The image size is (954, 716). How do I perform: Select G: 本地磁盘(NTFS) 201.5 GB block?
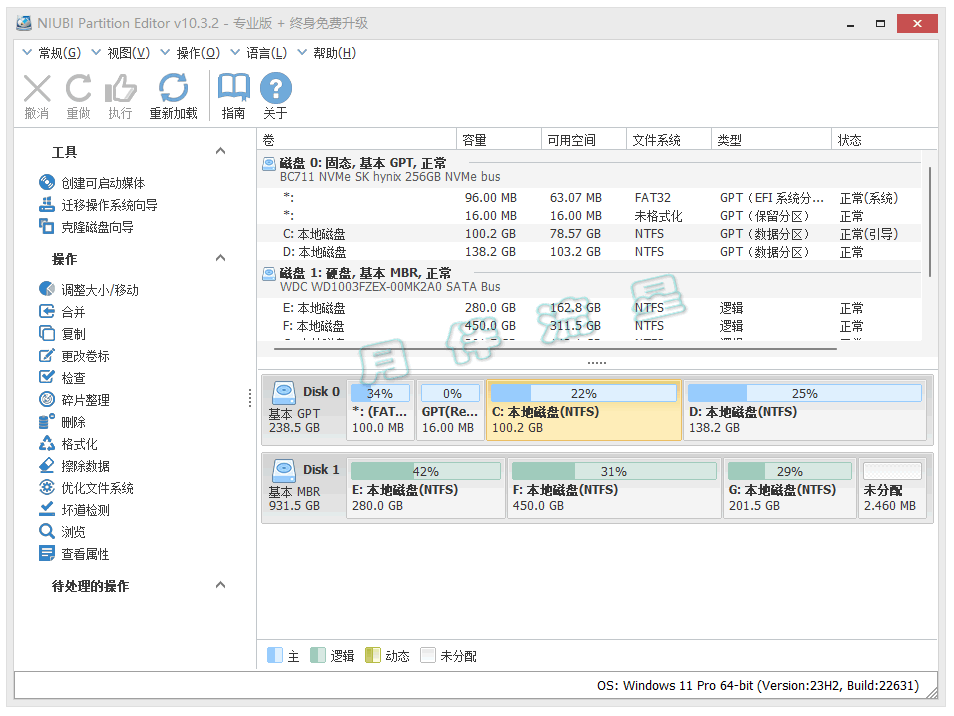[789, 488]
